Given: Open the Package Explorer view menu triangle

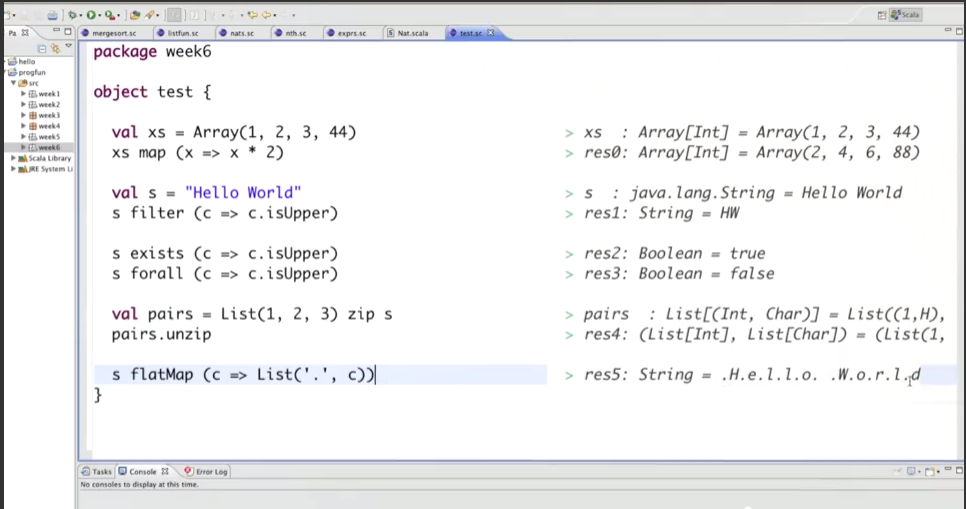Looking at the screenshot, I should click(x=68, y=46).
